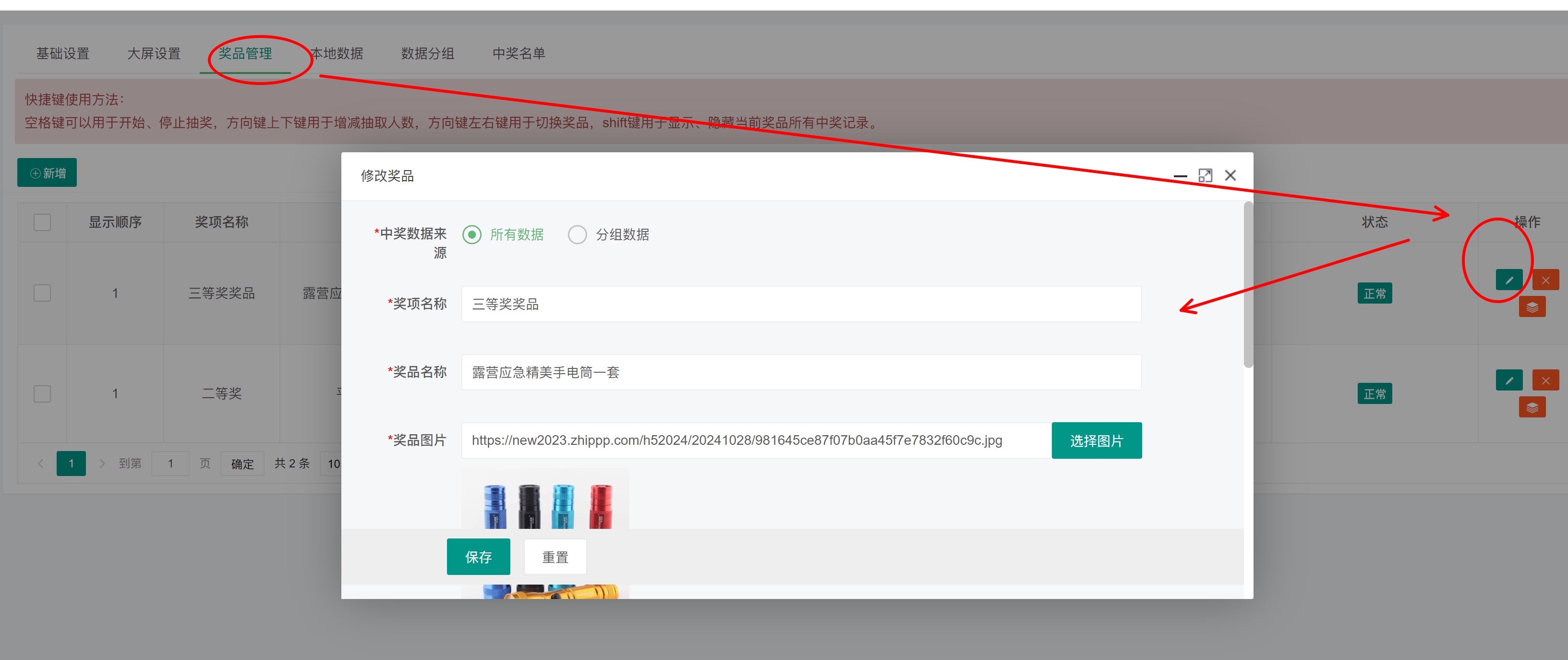Close the 修改奖品 dialog
Image resolution: width=1568 pixels, height=660 pixels.
click(x=1230, y=175)
